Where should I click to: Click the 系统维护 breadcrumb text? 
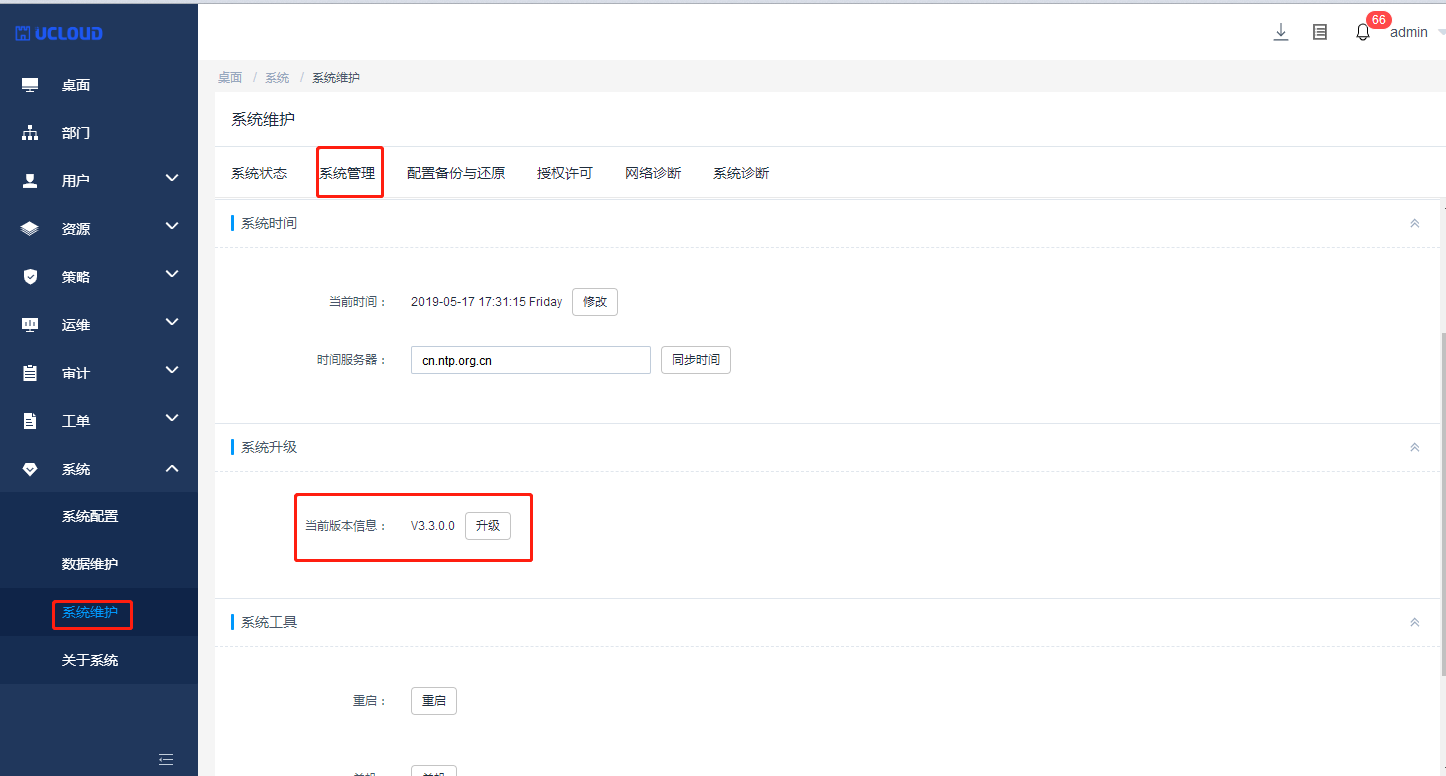336,78
